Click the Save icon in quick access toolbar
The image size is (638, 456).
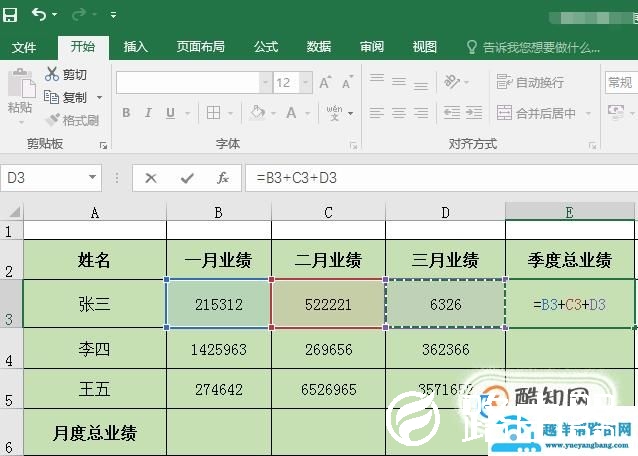coord(10,15)
